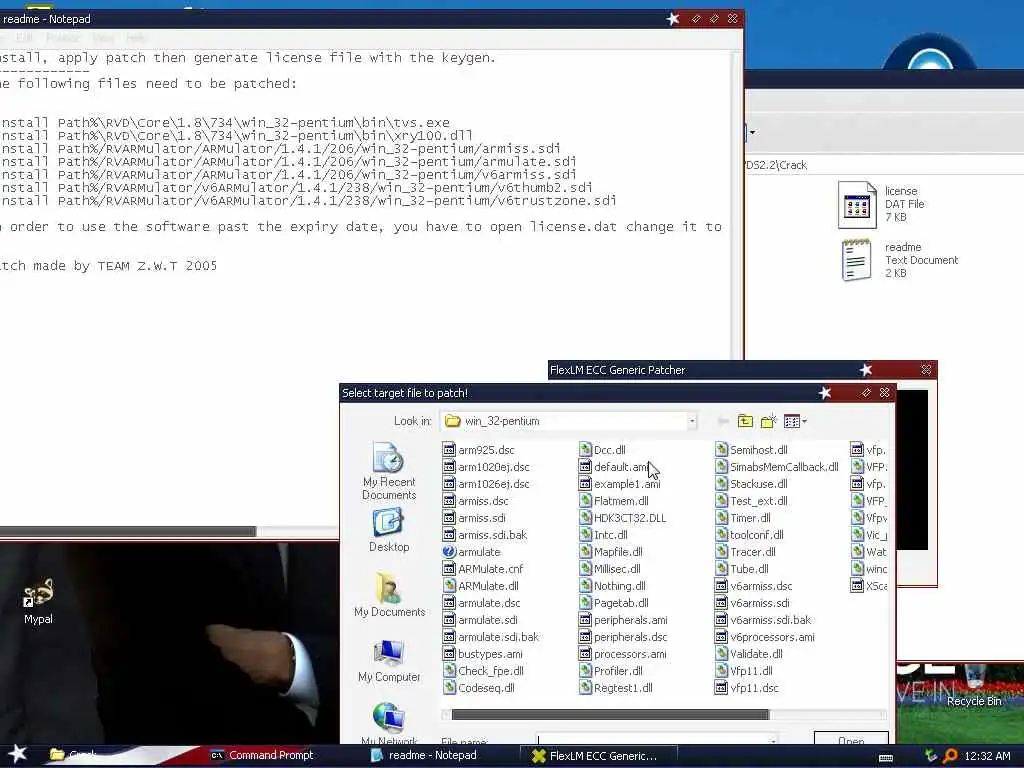Select file armiss.dsc
This screenshot has width=1024, height=768.
tap(476, 501)
